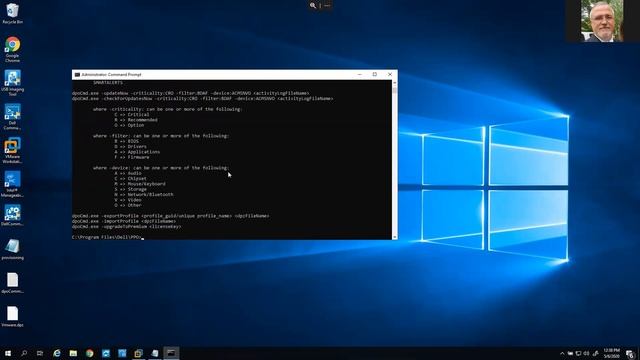Select the Google Chrome desktop shortcut
The image size is (640, 360).
[13, 49]
